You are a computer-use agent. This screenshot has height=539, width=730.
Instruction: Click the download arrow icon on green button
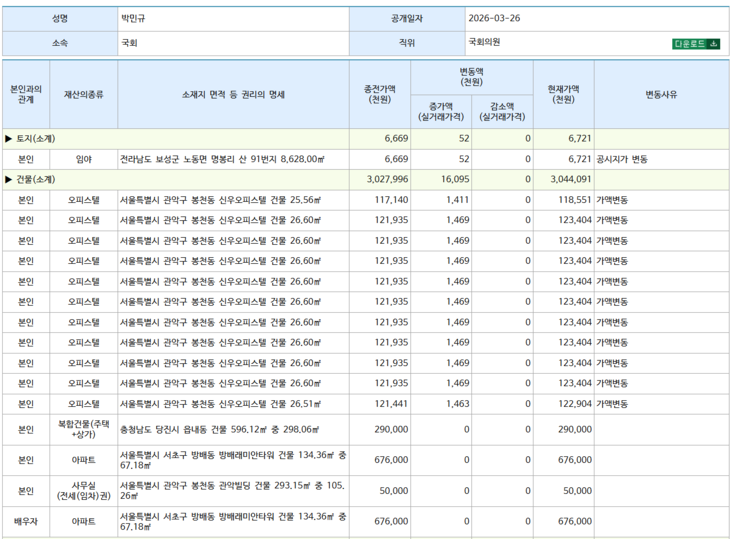pyautogui.click(x=713, y=44)
